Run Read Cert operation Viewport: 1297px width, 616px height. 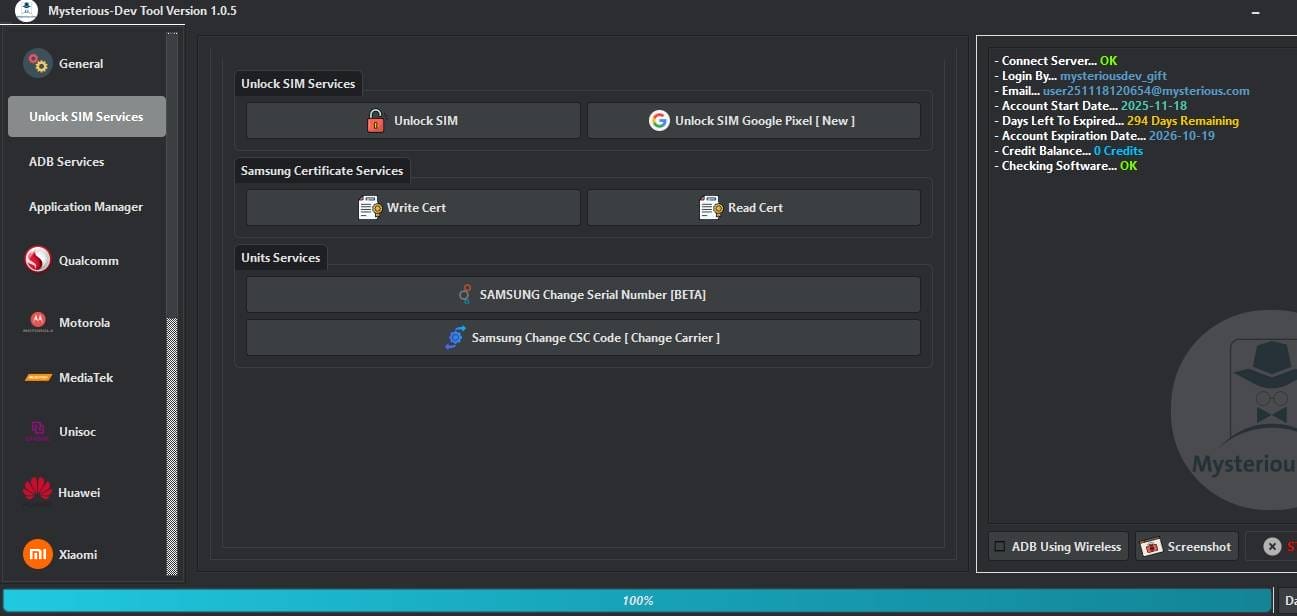pyautogui.click(x=753, y=207)
